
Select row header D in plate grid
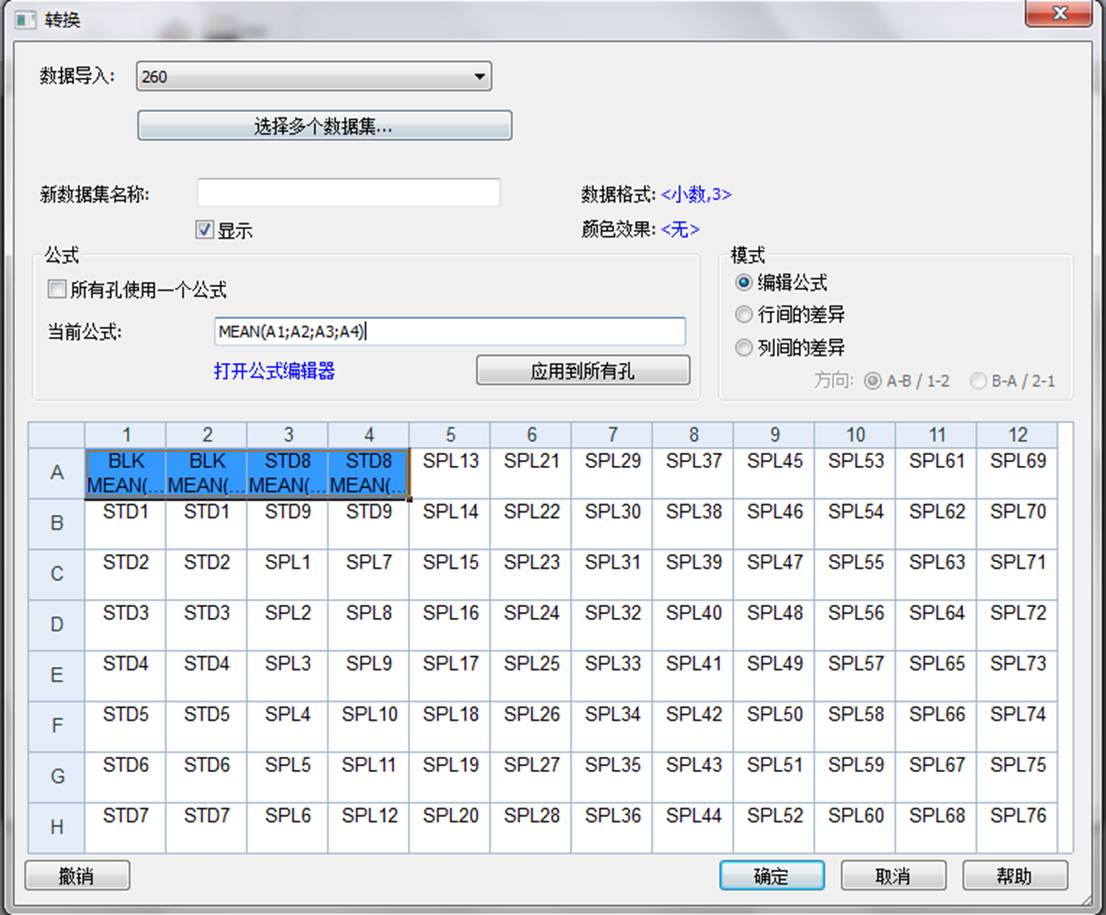click(x=57, y=625)
